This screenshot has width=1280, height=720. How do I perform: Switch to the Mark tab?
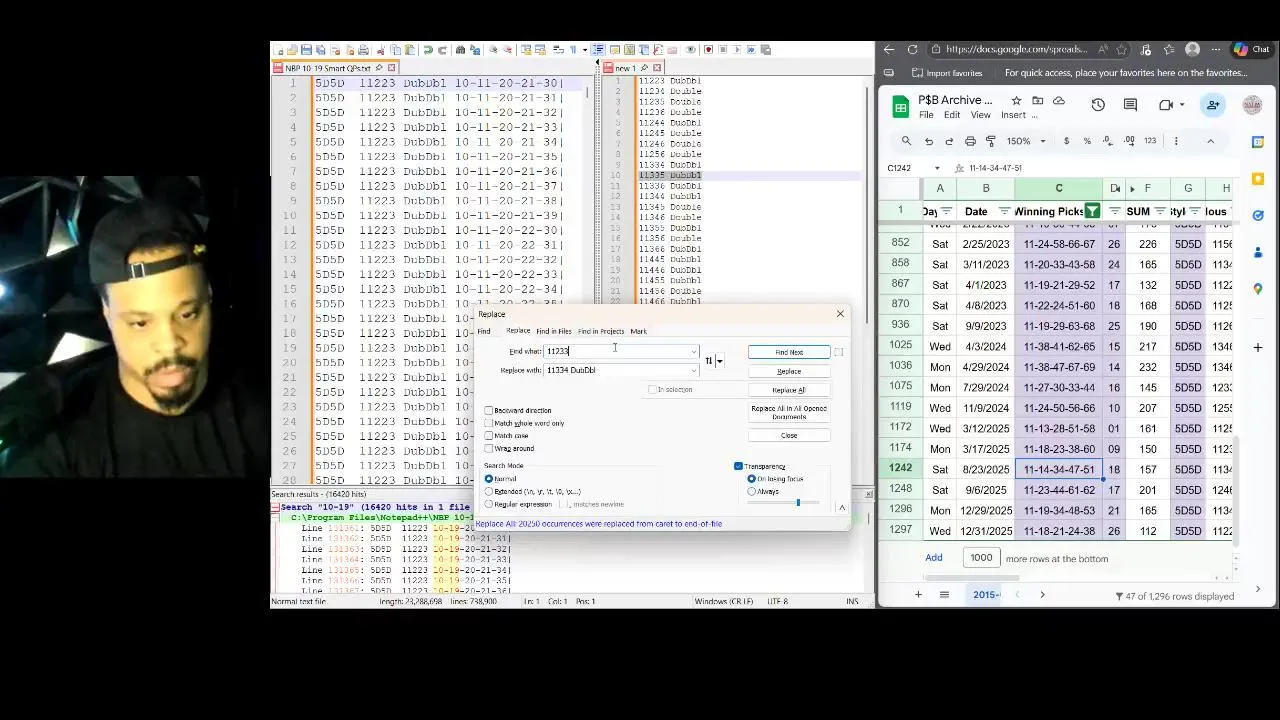(x=638, y=331)
